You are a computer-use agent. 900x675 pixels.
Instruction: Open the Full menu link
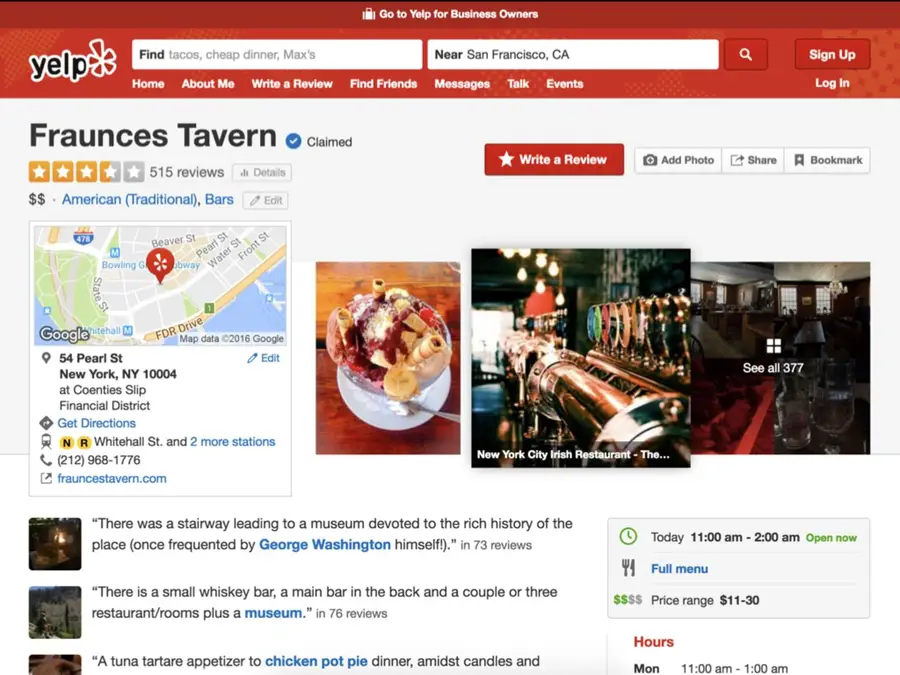click(680, 569)
